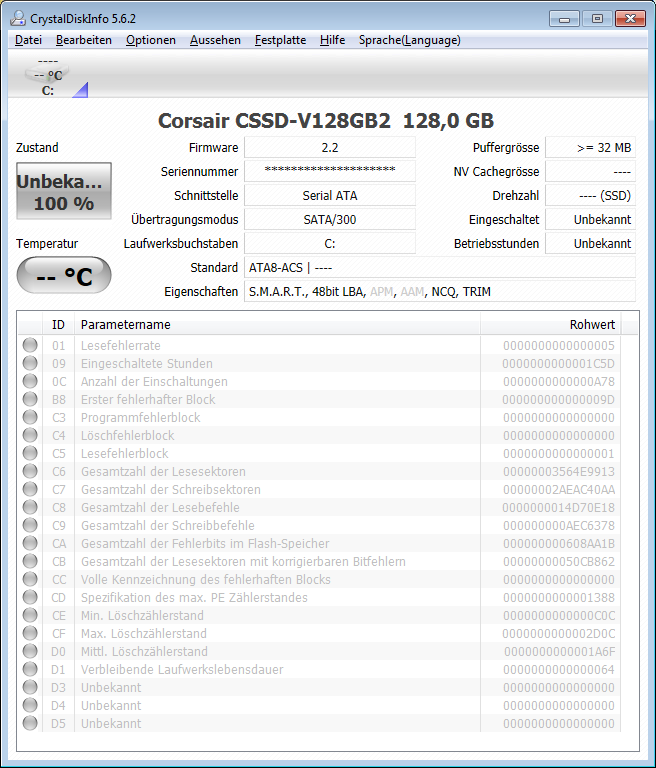Click the NV Cachegrösse value field

tap(590, 171)
